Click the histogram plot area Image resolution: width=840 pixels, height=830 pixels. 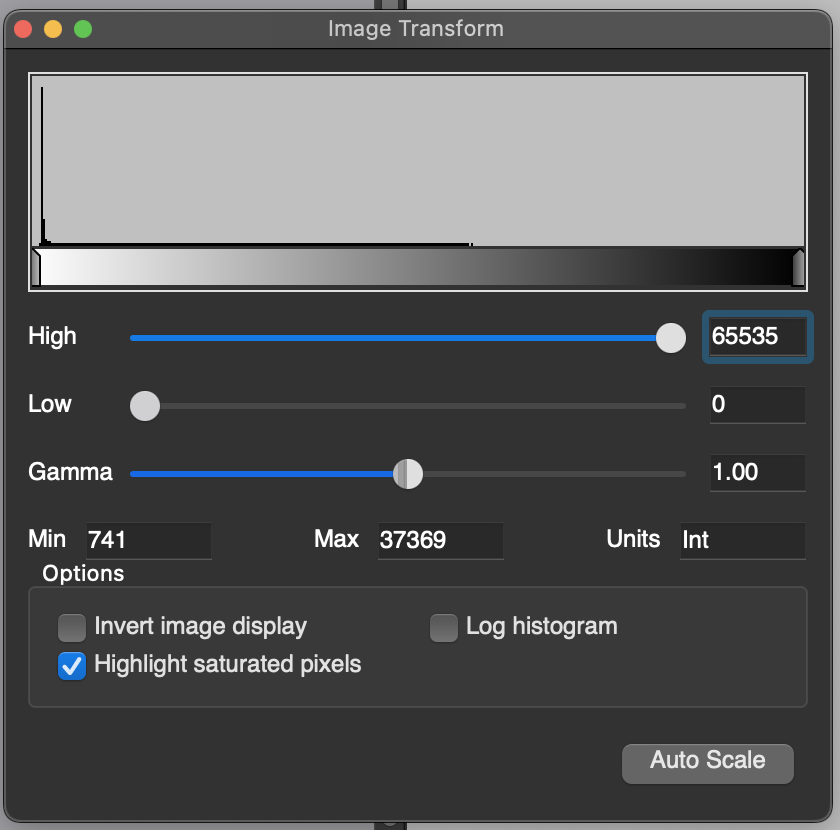tap(418, 161)
